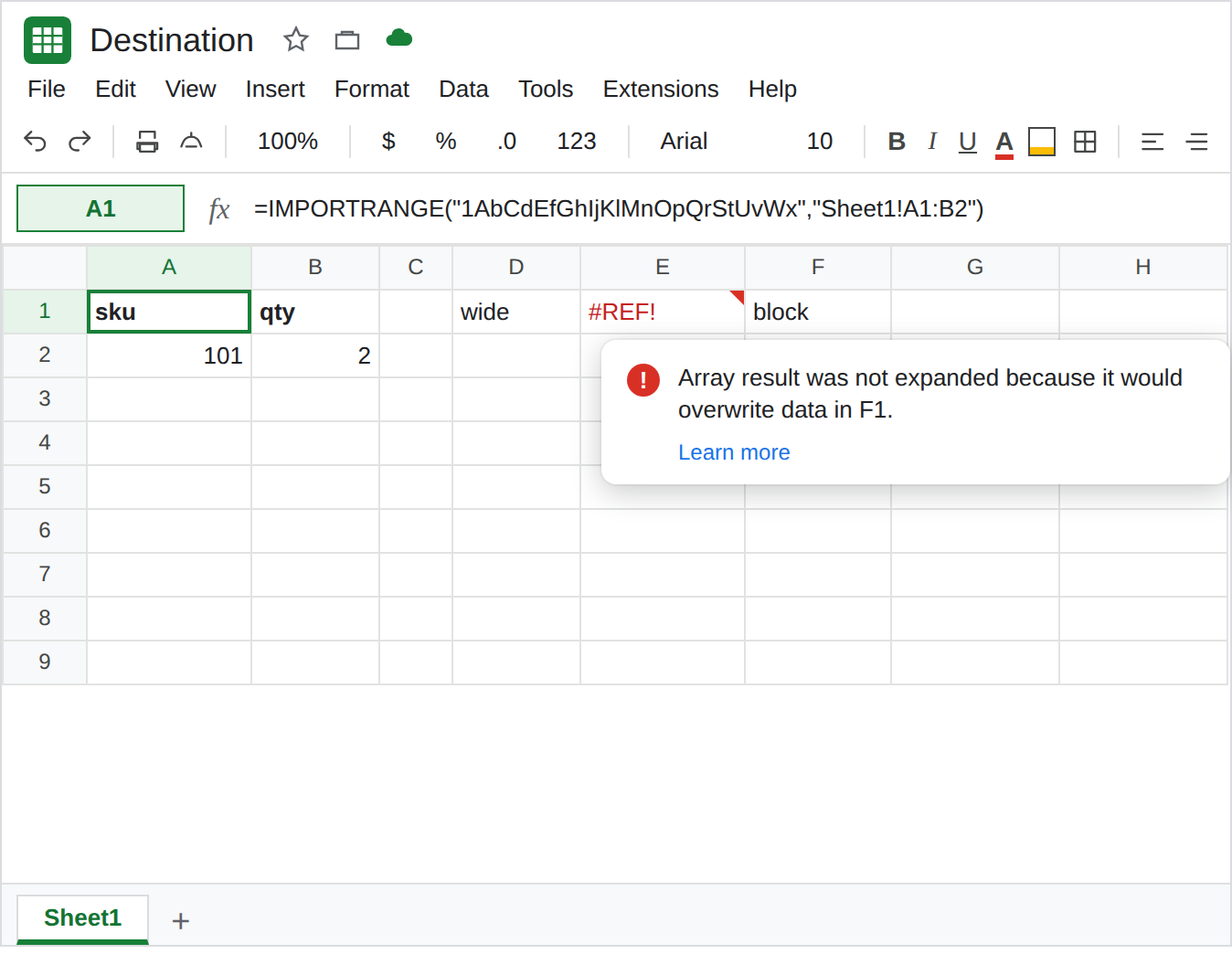This screenshot has width=1232, height=954.
Task: Select cell D1 containing wide
Action: (x=516, y=312)
